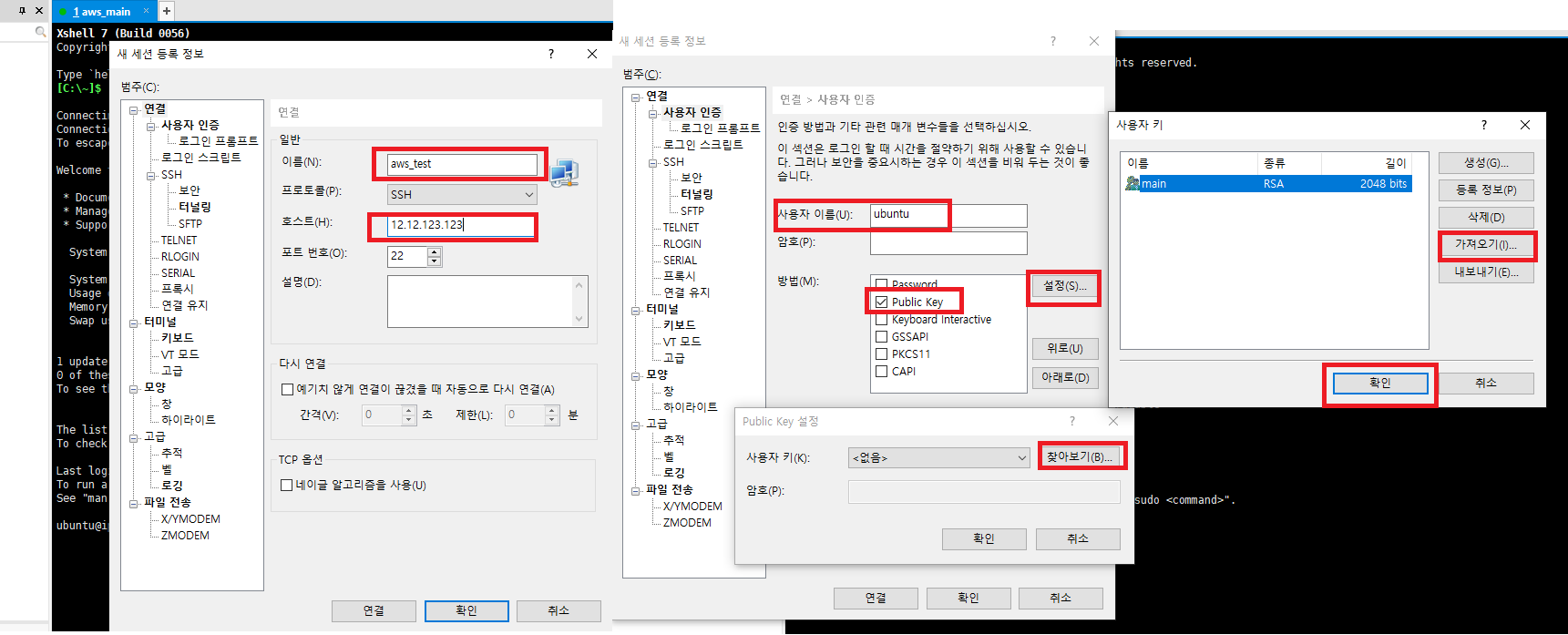Click 등록 정보(P) in the 사용자 키 dialog
This screenshot has width=1568, height=635.
pyautogui.click(x=1486, y=190)
